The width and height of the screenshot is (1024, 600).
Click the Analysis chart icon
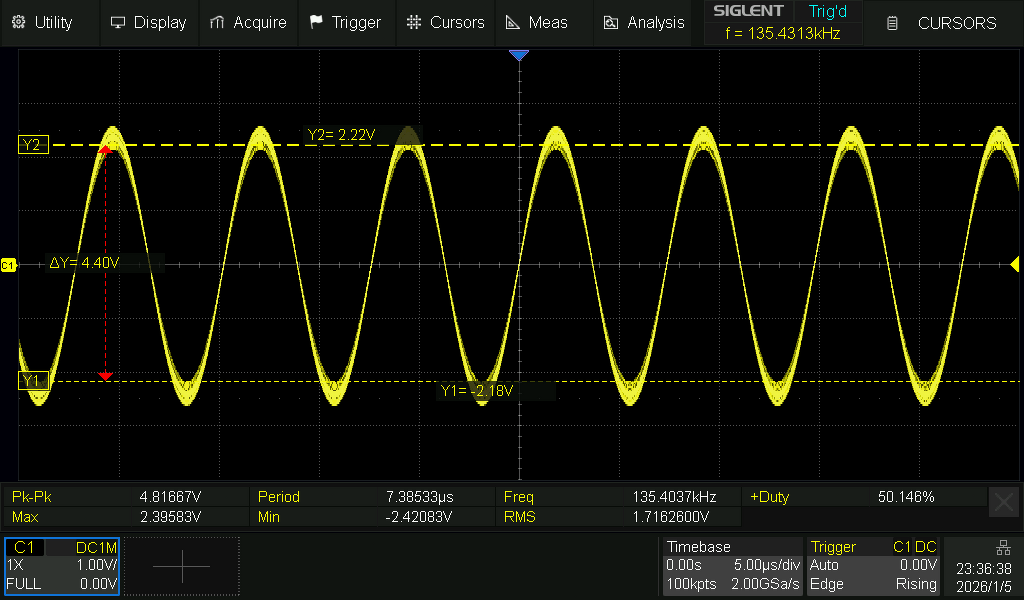[611, 23]
